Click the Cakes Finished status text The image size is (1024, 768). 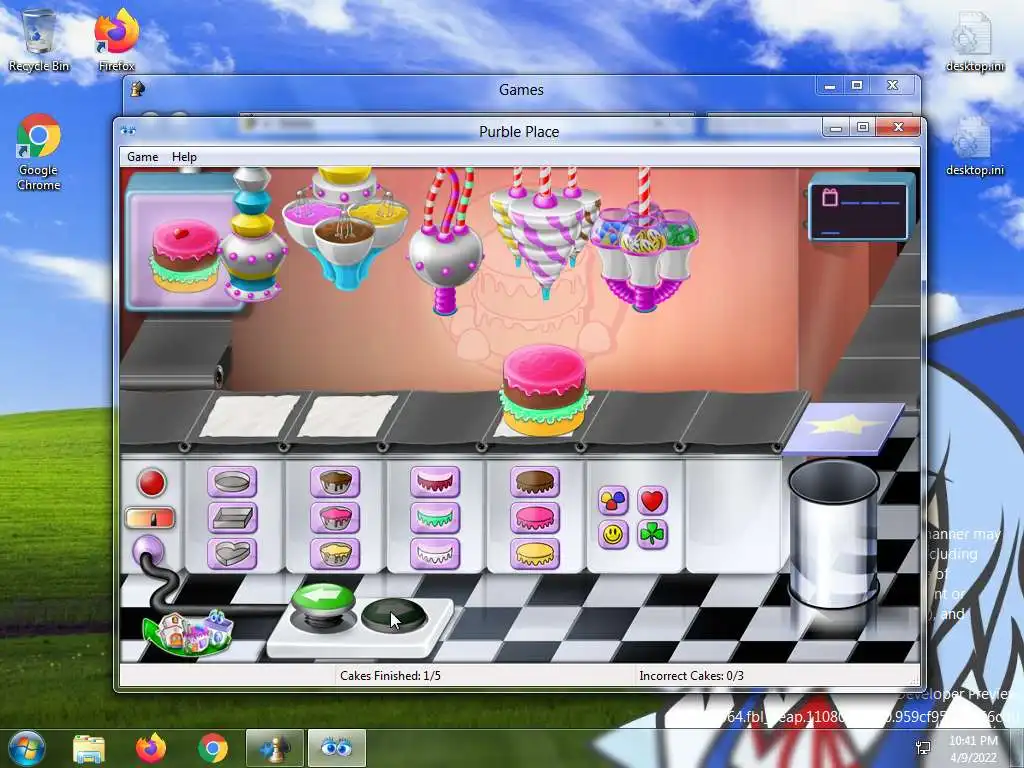[390, 676]
